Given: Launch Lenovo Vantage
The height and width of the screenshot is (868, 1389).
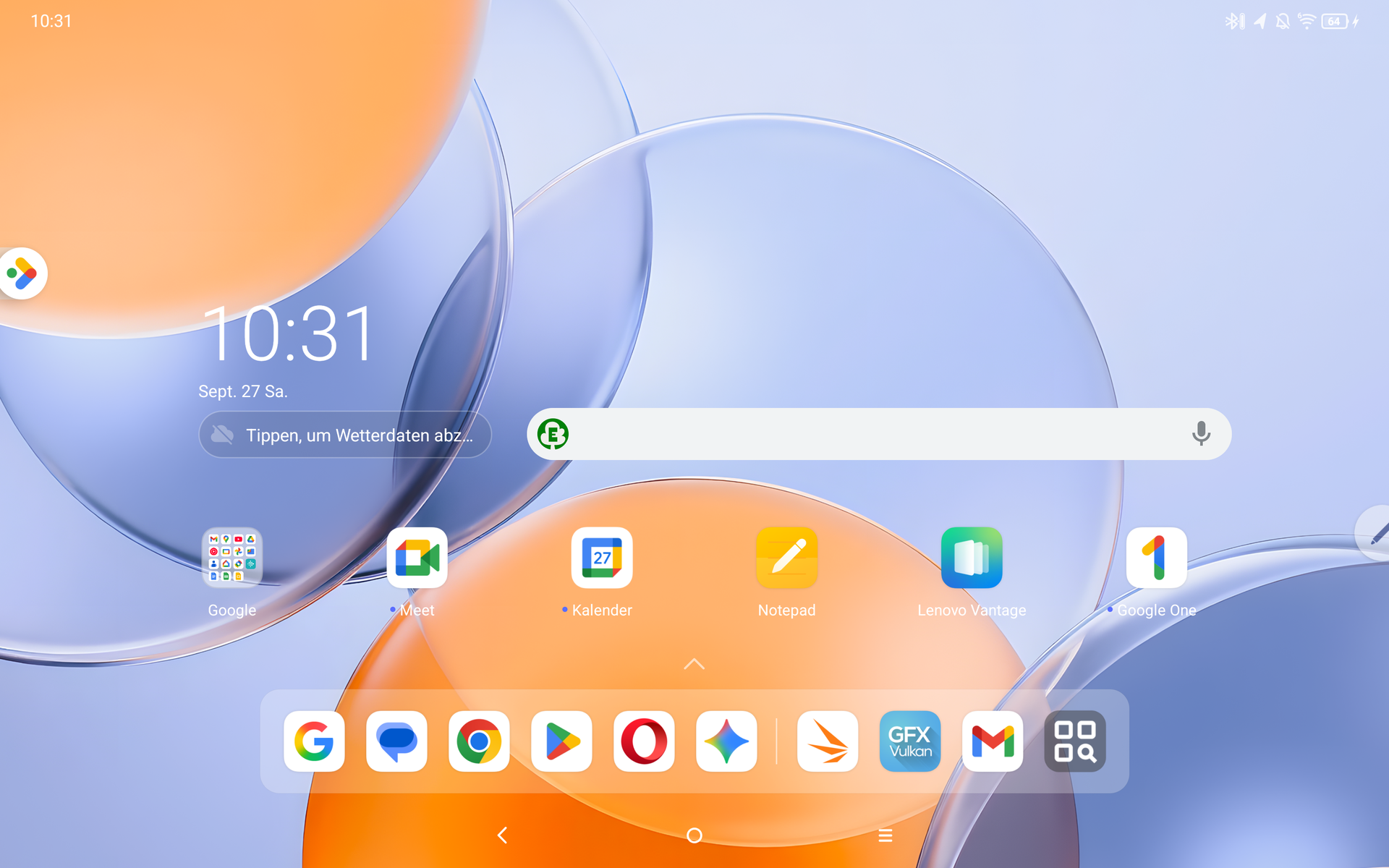Looking at the screenshot, I should coord(972,558).
